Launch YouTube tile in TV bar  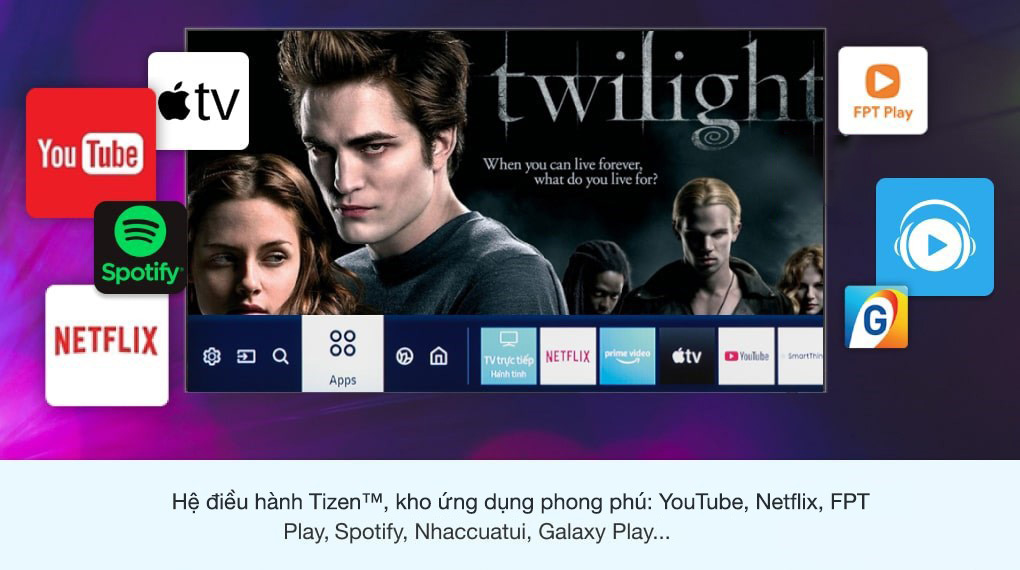(747, 356)
